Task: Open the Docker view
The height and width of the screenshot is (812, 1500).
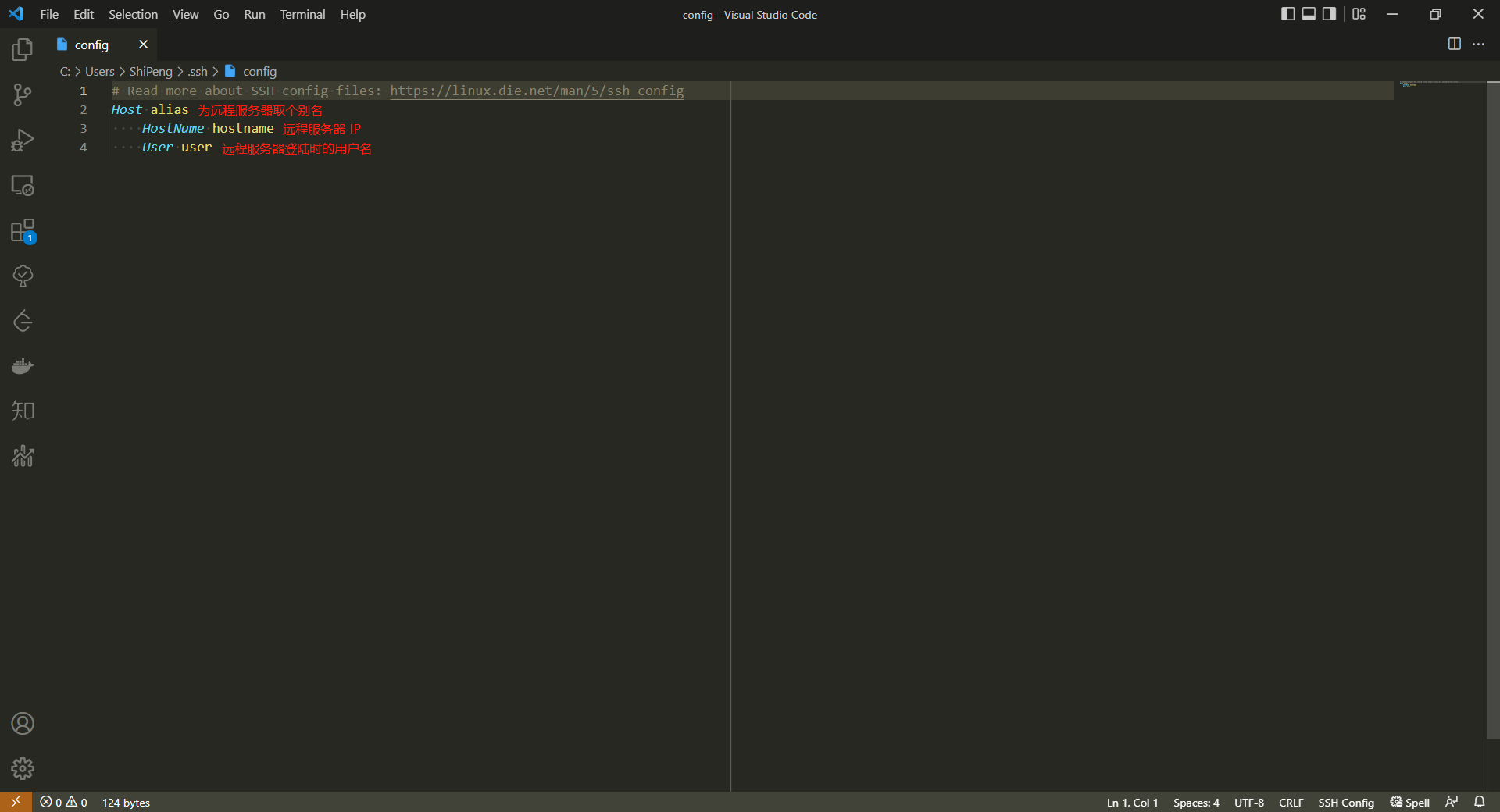Action: [23, 366]
